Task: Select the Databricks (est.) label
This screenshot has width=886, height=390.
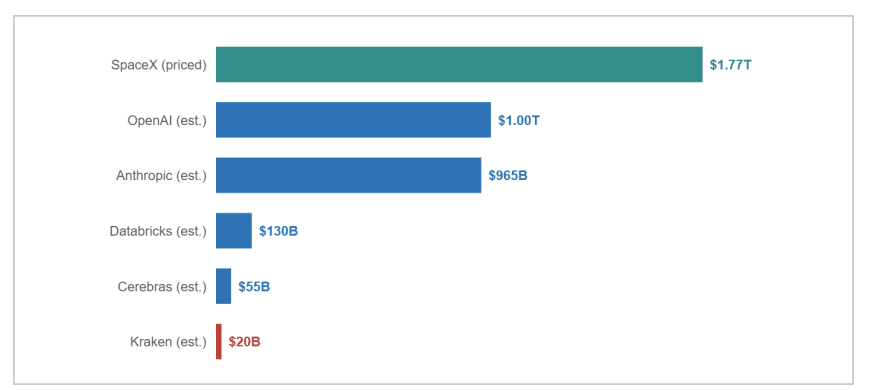Action: tap(158, 231)
